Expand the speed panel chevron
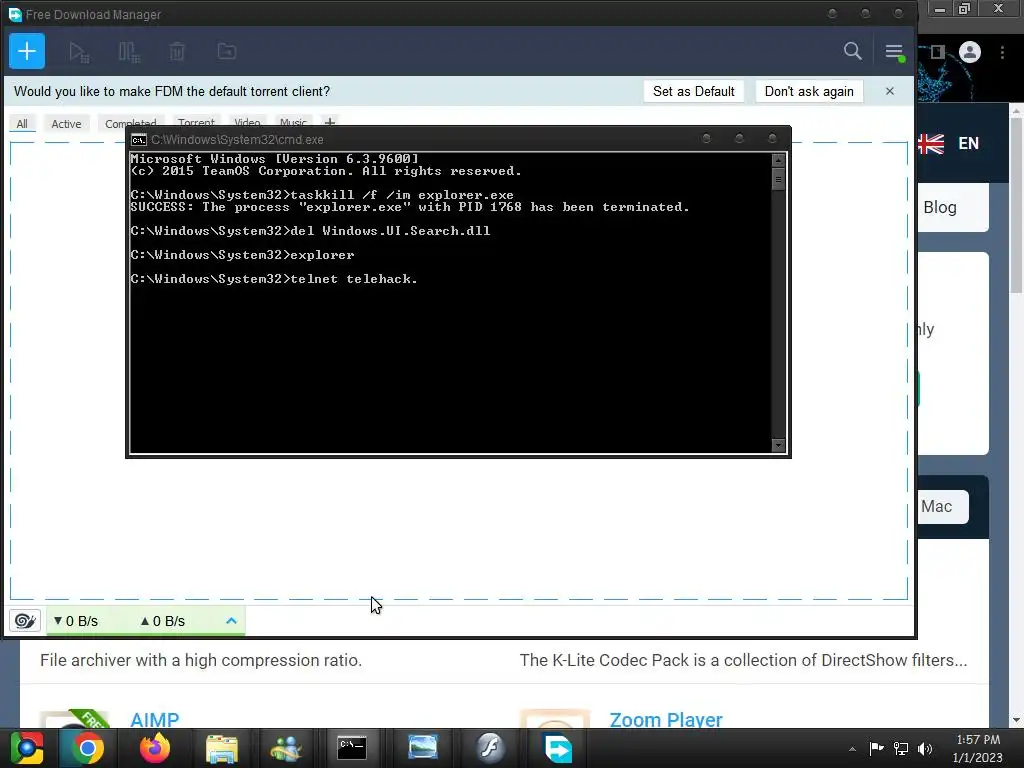The width and height of the screenshot is (1024, 768). click(231, 621)
